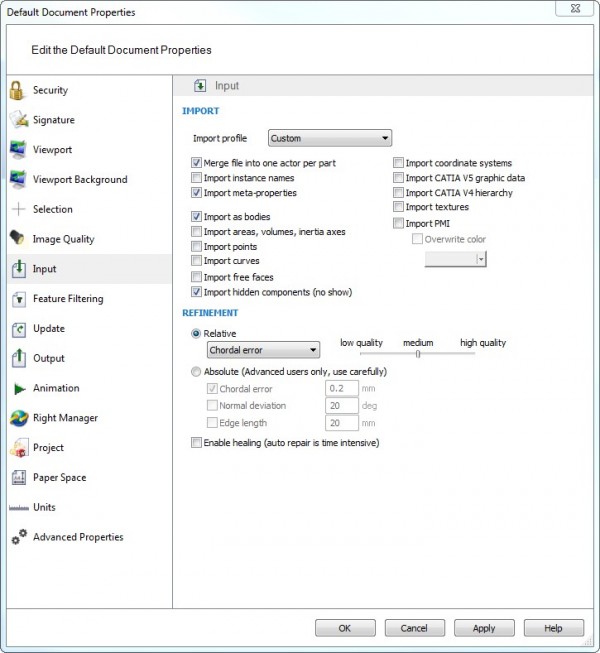
Task: Click the Chordal error 0.2 mm field
Action: (x=341, y=389)
